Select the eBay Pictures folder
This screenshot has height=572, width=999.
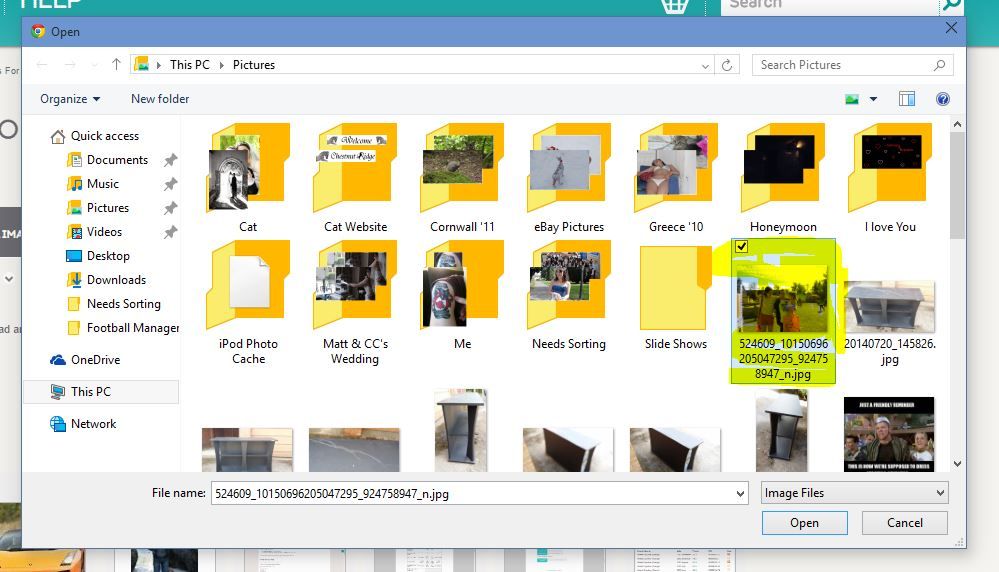pos(569,178)
